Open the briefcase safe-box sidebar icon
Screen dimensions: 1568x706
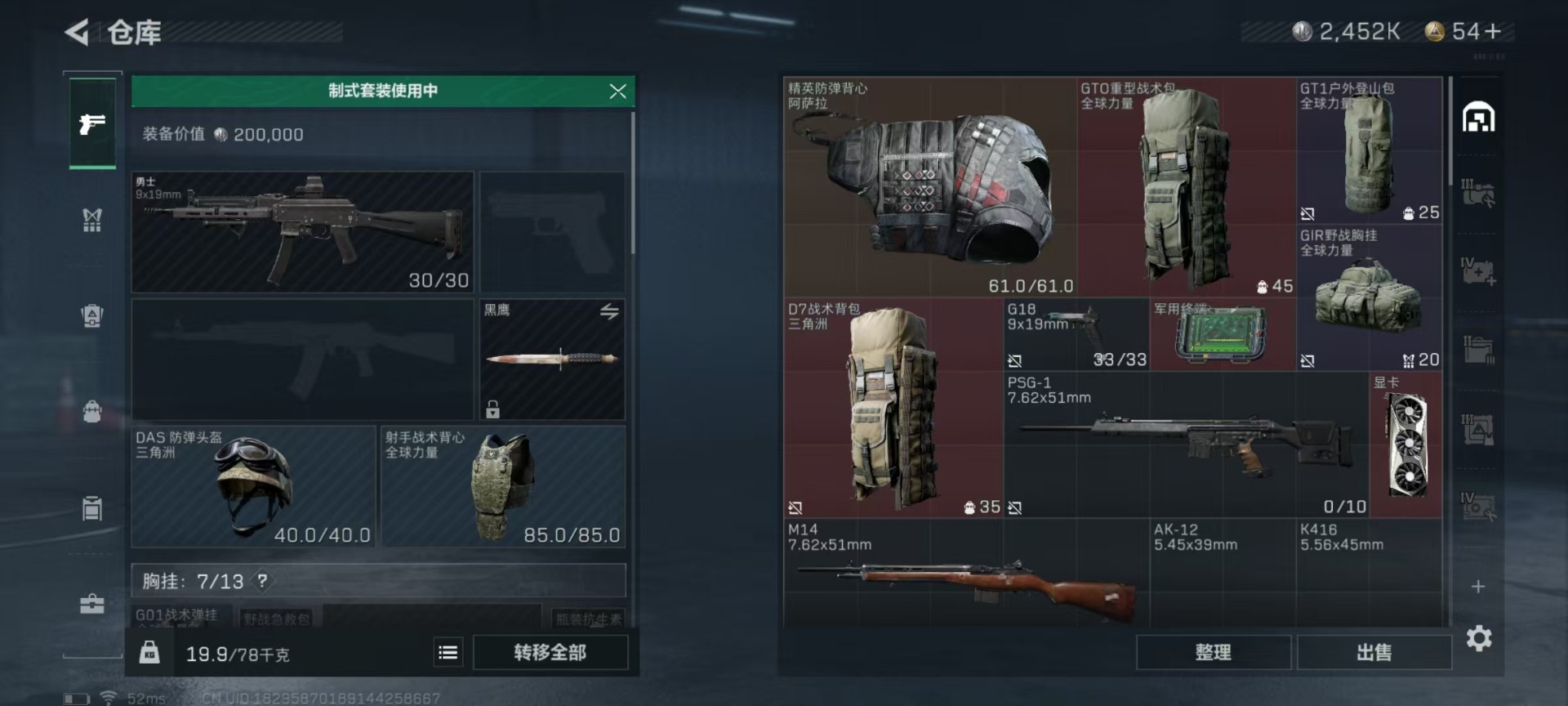[92, 604]
